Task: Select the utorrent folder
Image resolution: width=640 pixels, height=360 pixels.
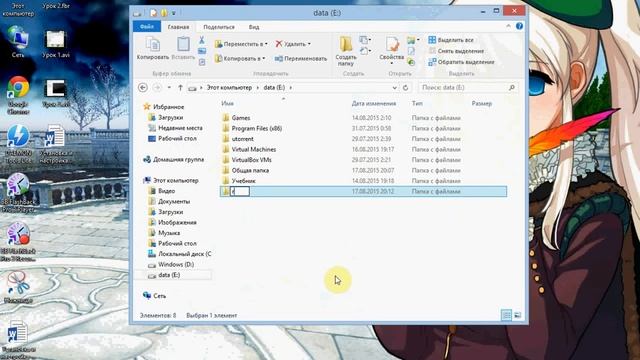Action: pos(242,139)
